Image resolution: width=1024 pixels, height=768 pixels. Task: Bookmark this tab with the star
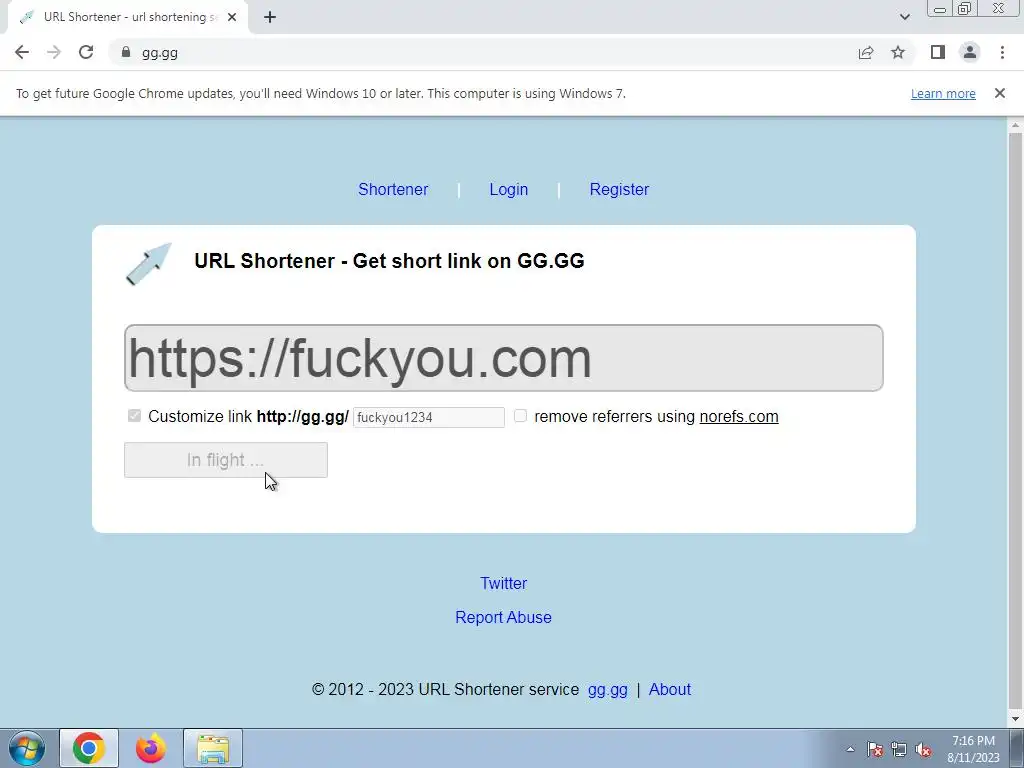[898, 52]
